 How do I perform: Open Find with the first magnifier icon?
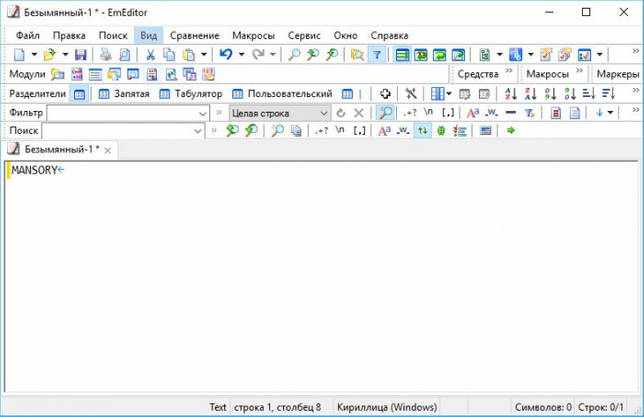294,55
